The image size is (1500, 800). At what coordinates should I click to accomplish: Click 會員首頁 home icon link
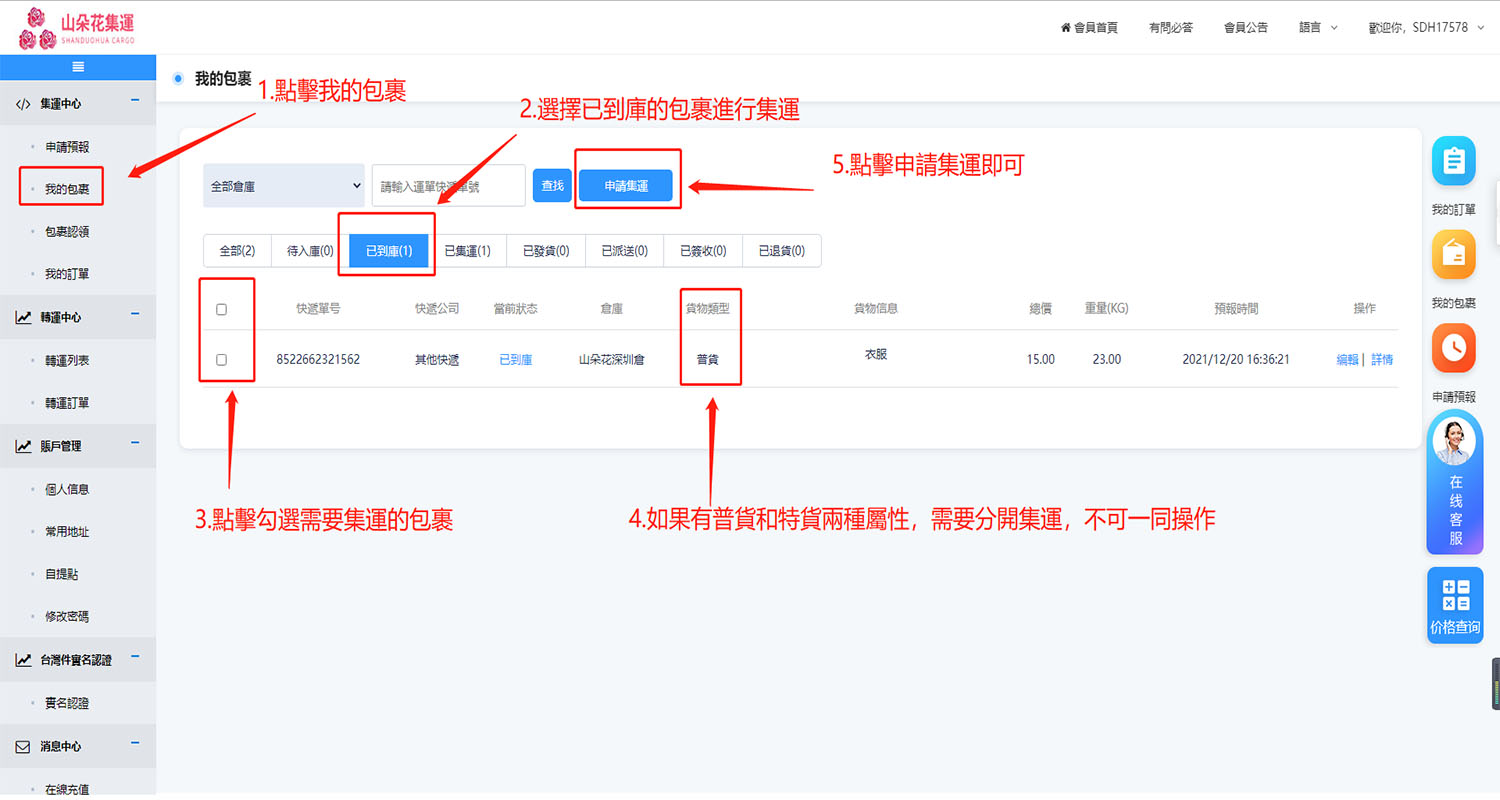click(1089, 28)
